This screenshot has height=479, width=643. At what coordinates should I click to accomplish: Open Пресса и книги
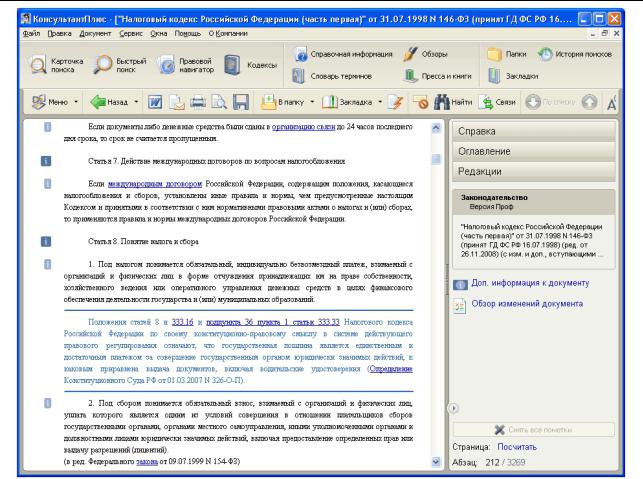(x=438, y=76)
